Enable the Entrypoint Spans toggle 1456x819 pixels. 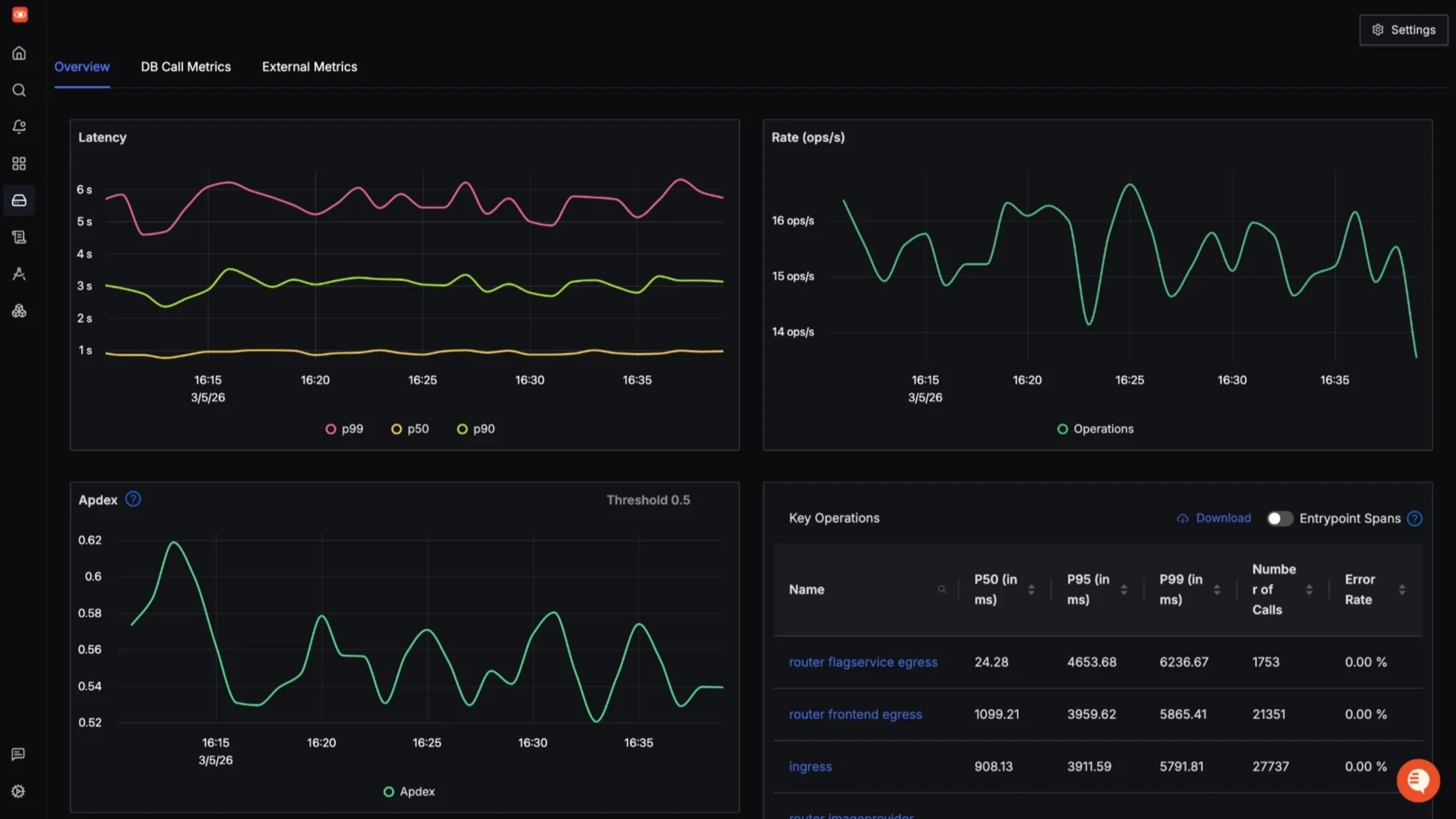click(1279, 518)
